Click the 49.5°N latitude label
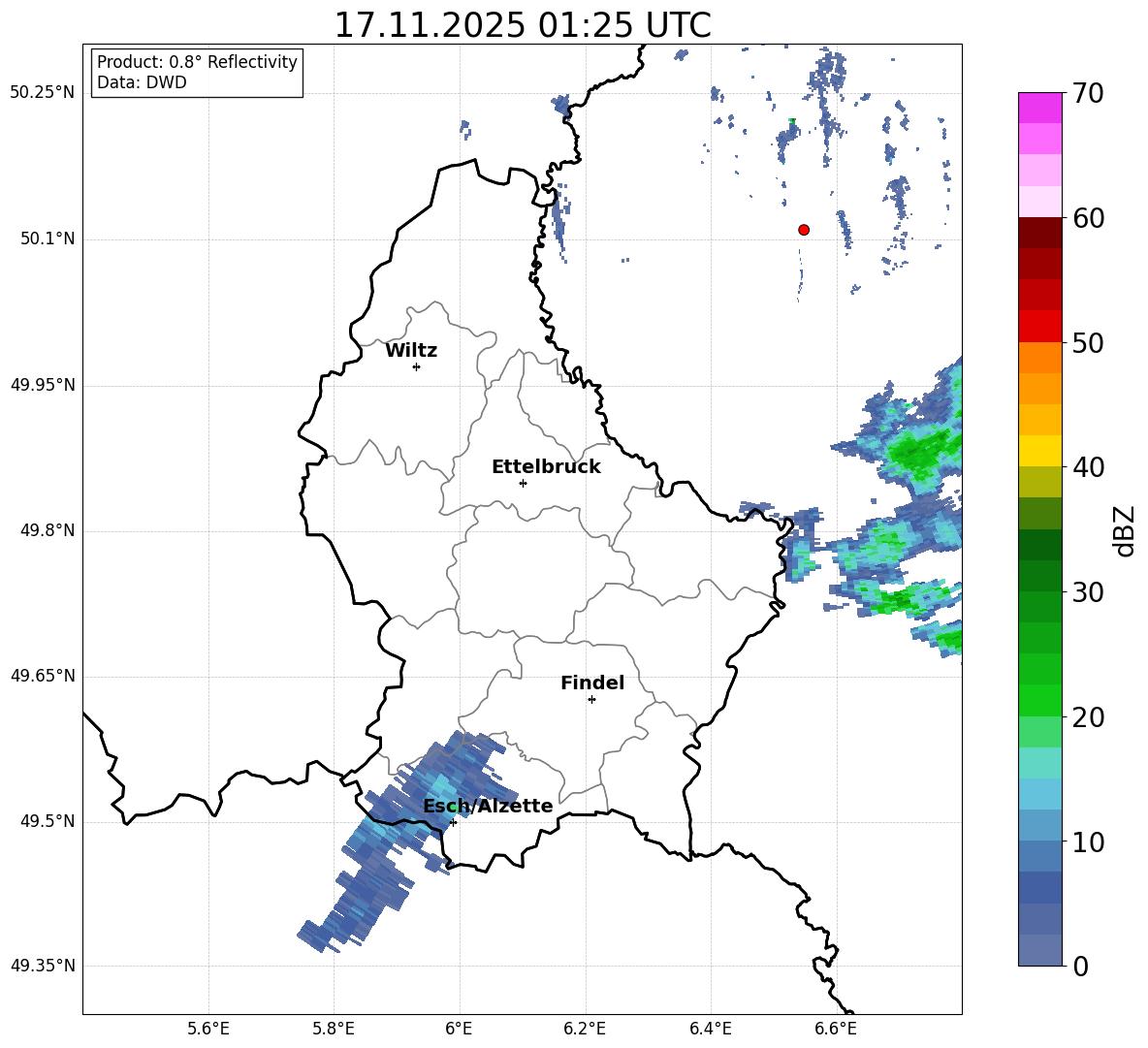 point(48,821)
